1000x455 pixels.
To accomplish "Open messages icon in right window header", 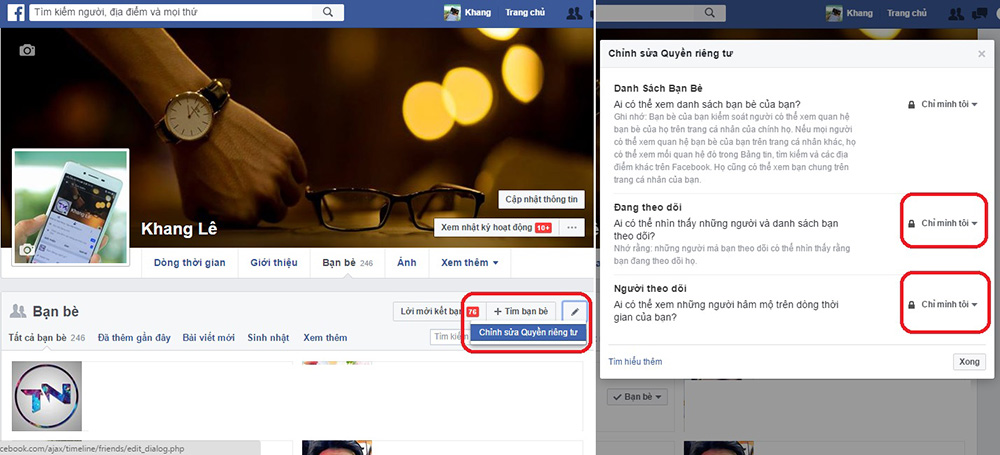I will coord(978,13).
